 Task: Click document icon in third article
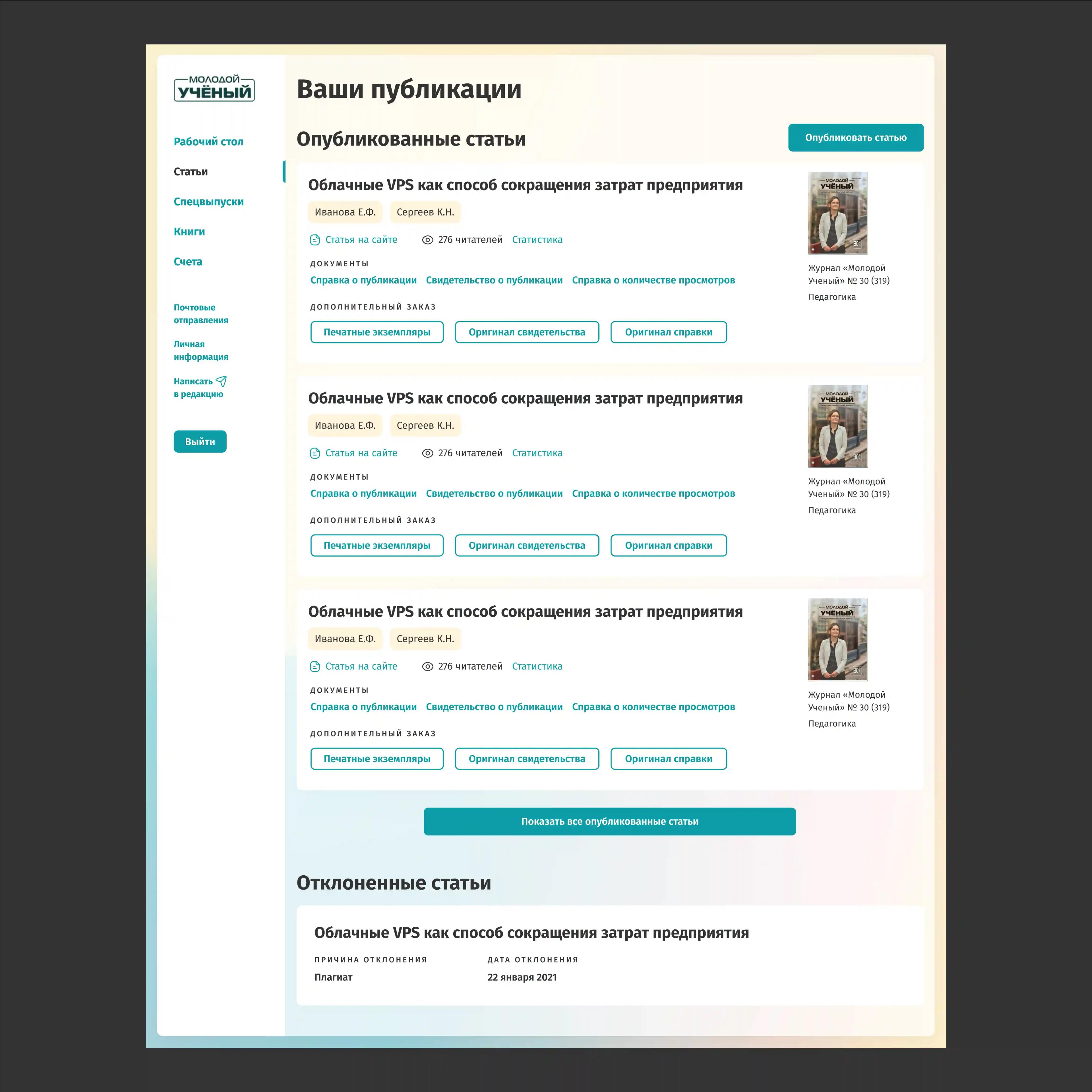click(x=315, y=666)
